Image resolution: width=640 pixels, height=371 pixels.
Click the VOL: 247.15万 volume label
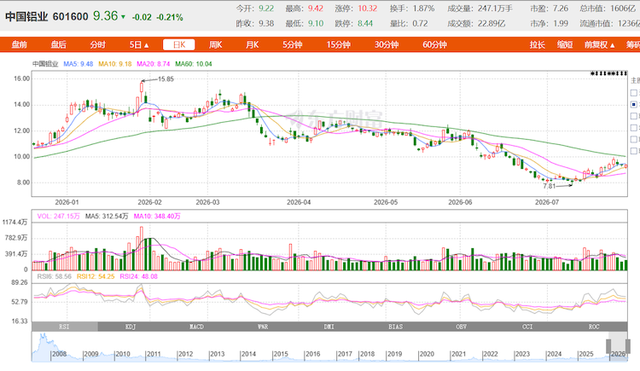58,216
